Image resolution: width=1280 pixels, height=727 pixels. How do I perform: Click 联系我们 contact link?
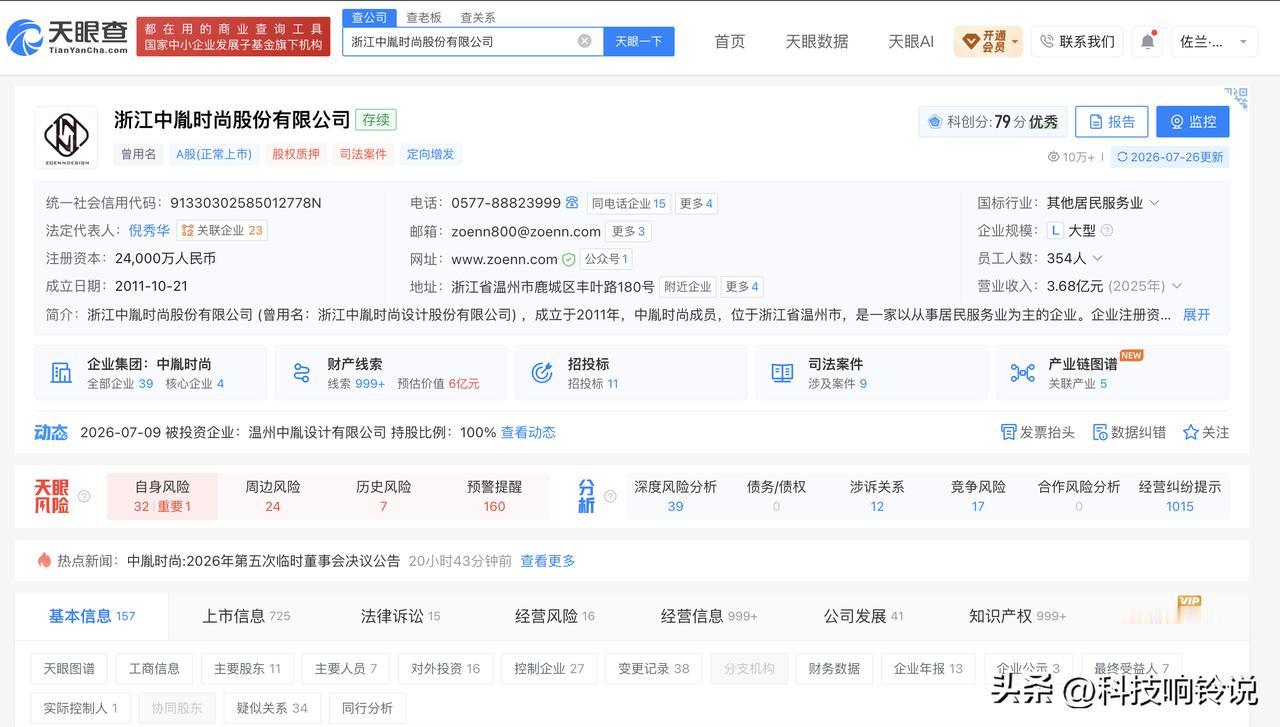pos(1077,41)
